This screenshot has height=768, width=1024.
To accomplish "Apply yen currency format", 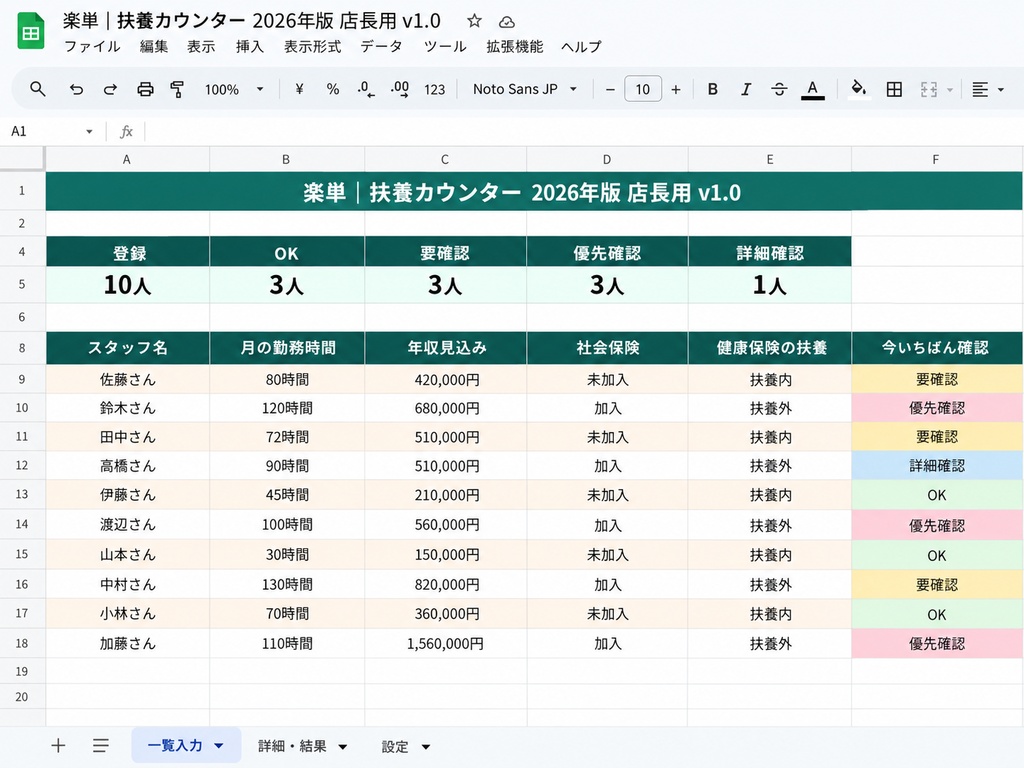I will click(x=299, y=89).
